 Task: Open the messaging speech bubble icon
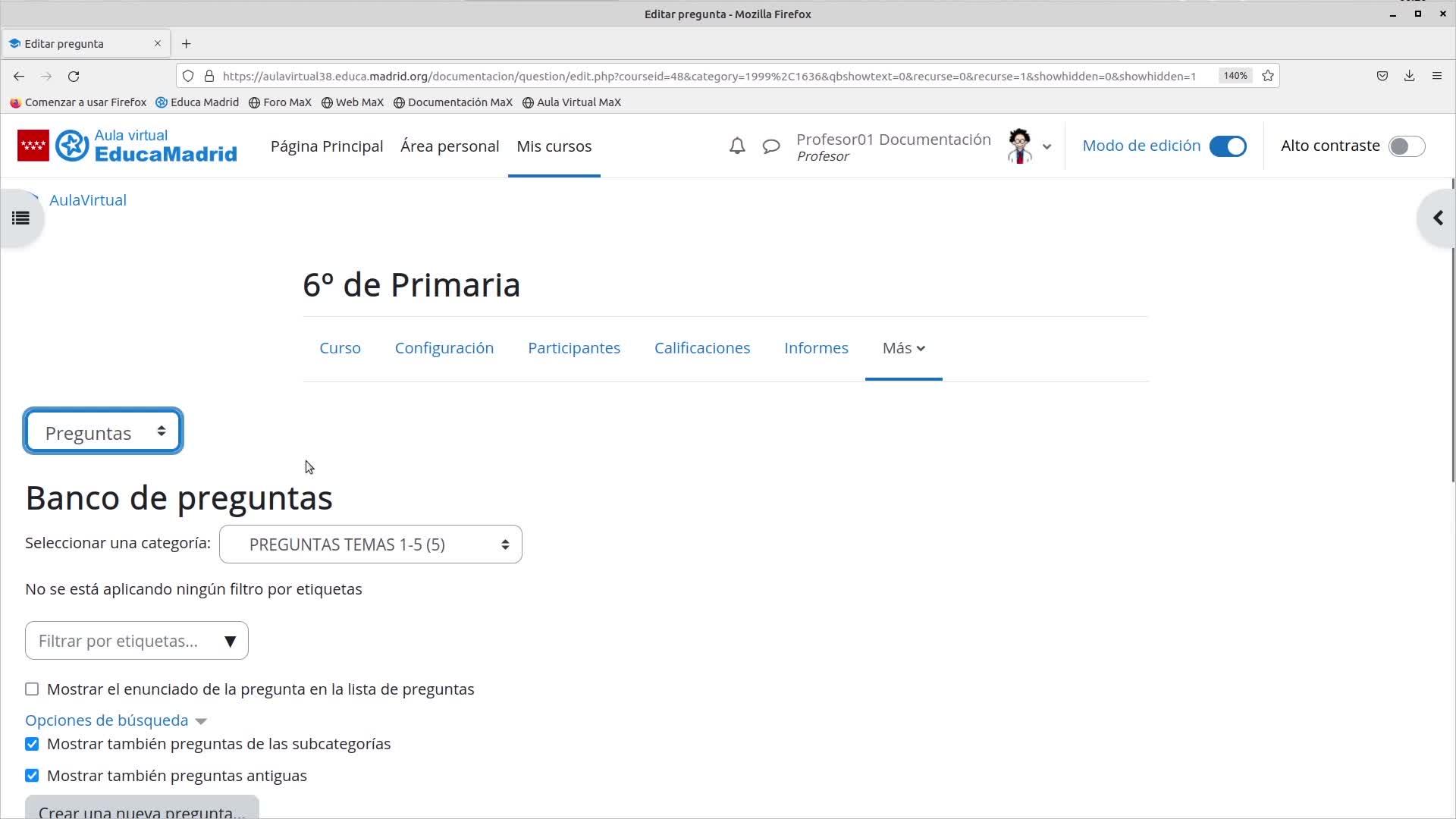[x=770, y=146]
